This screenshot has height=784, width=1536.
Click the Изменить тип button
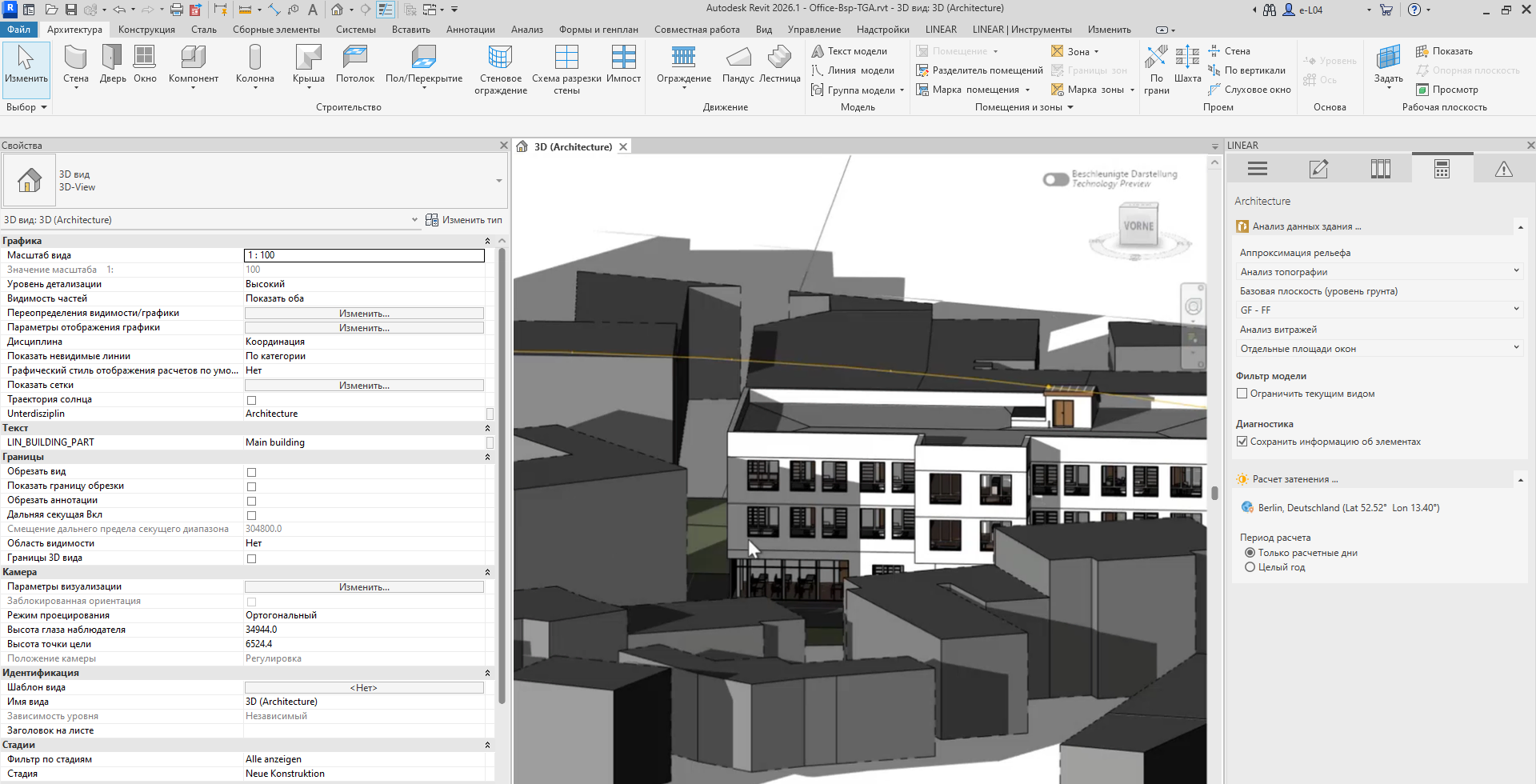point(464,220)
